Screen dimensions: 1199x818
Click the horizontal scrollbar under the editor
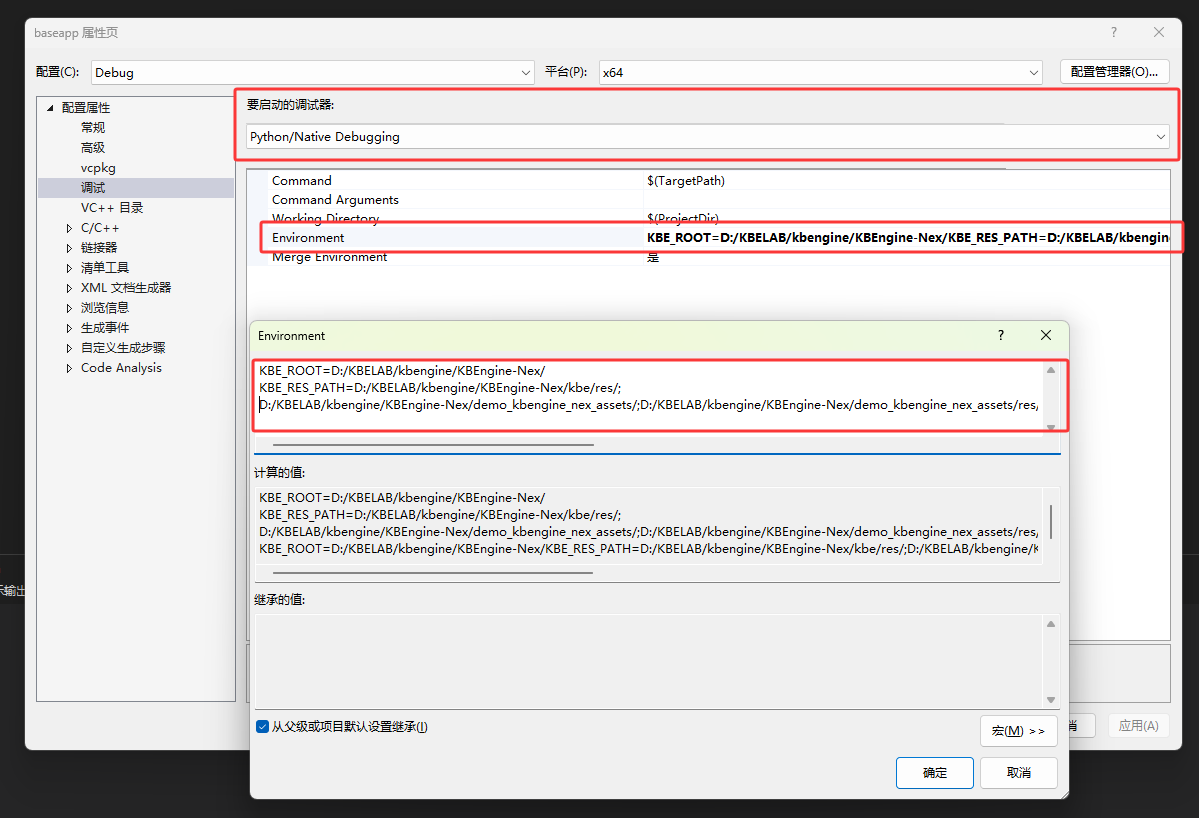[x=433, y=445]
